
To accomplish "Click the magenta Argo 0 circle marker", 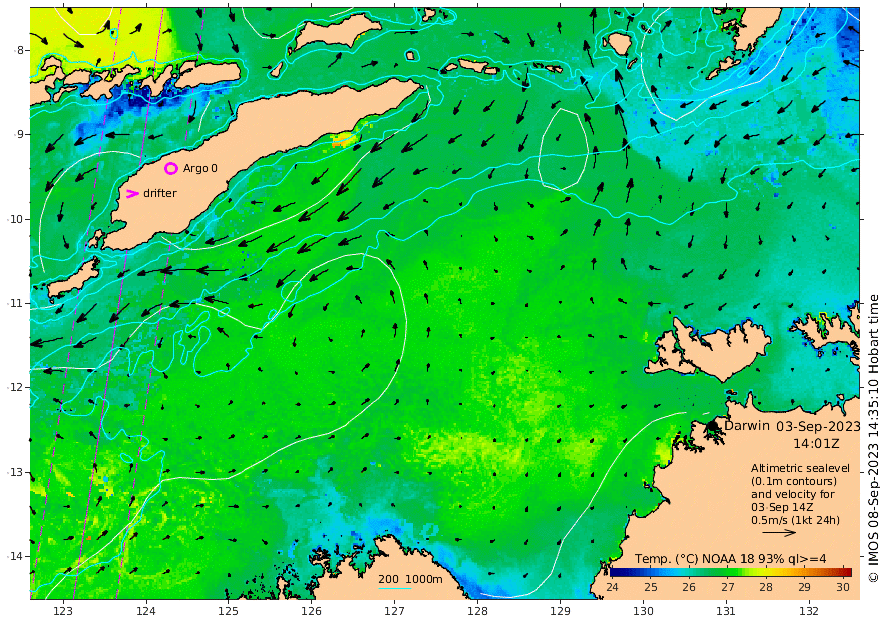I will [x=171, y=168].
